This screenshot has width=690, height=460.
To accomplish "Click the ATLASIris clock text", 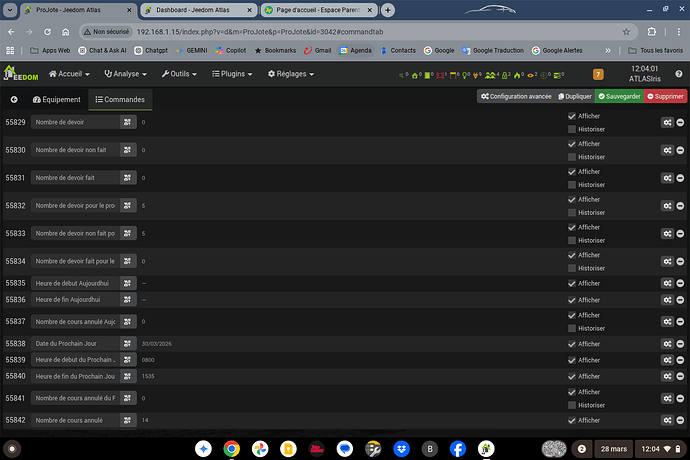I will (645, 79).
